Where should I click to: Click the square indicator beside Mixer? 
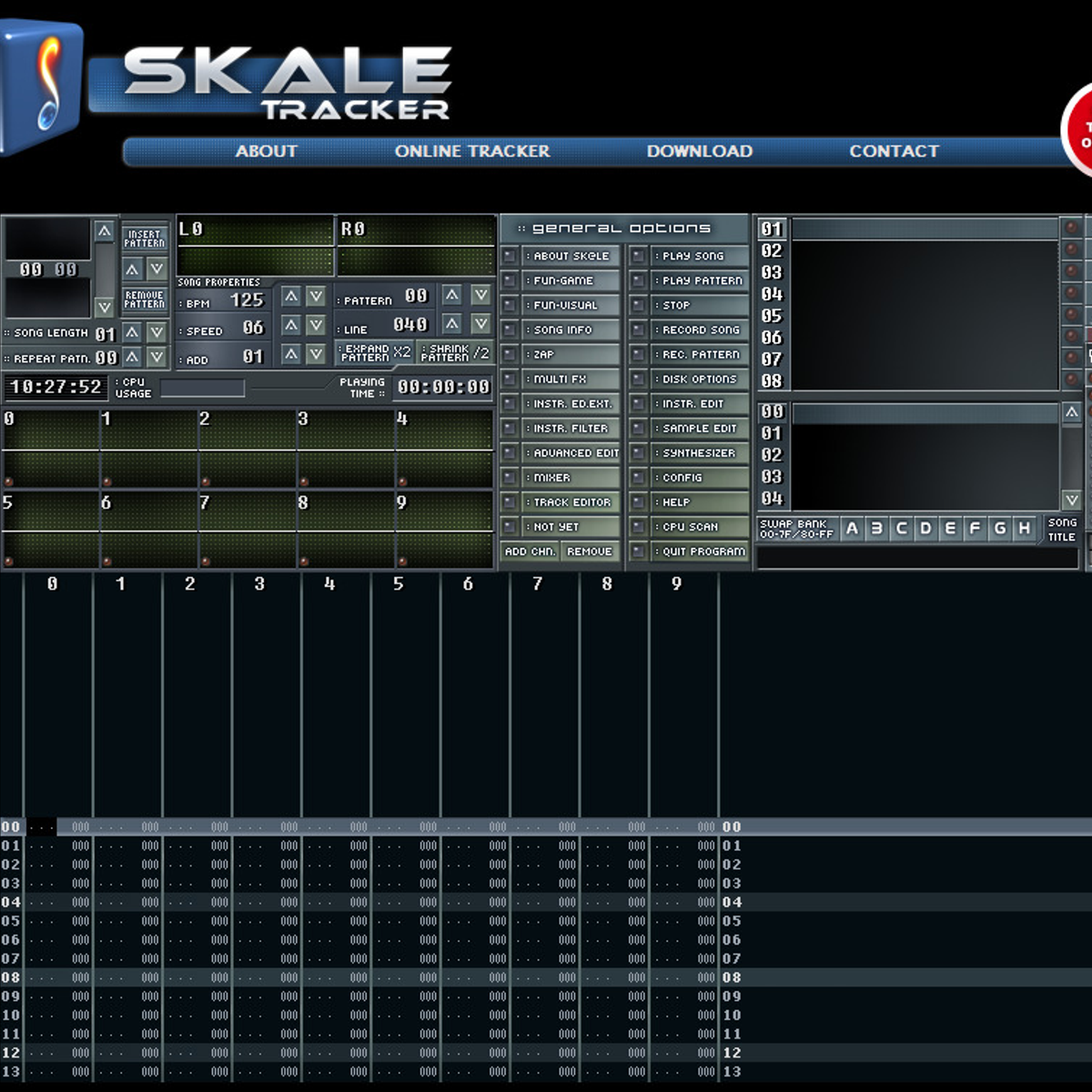(510, 477)
